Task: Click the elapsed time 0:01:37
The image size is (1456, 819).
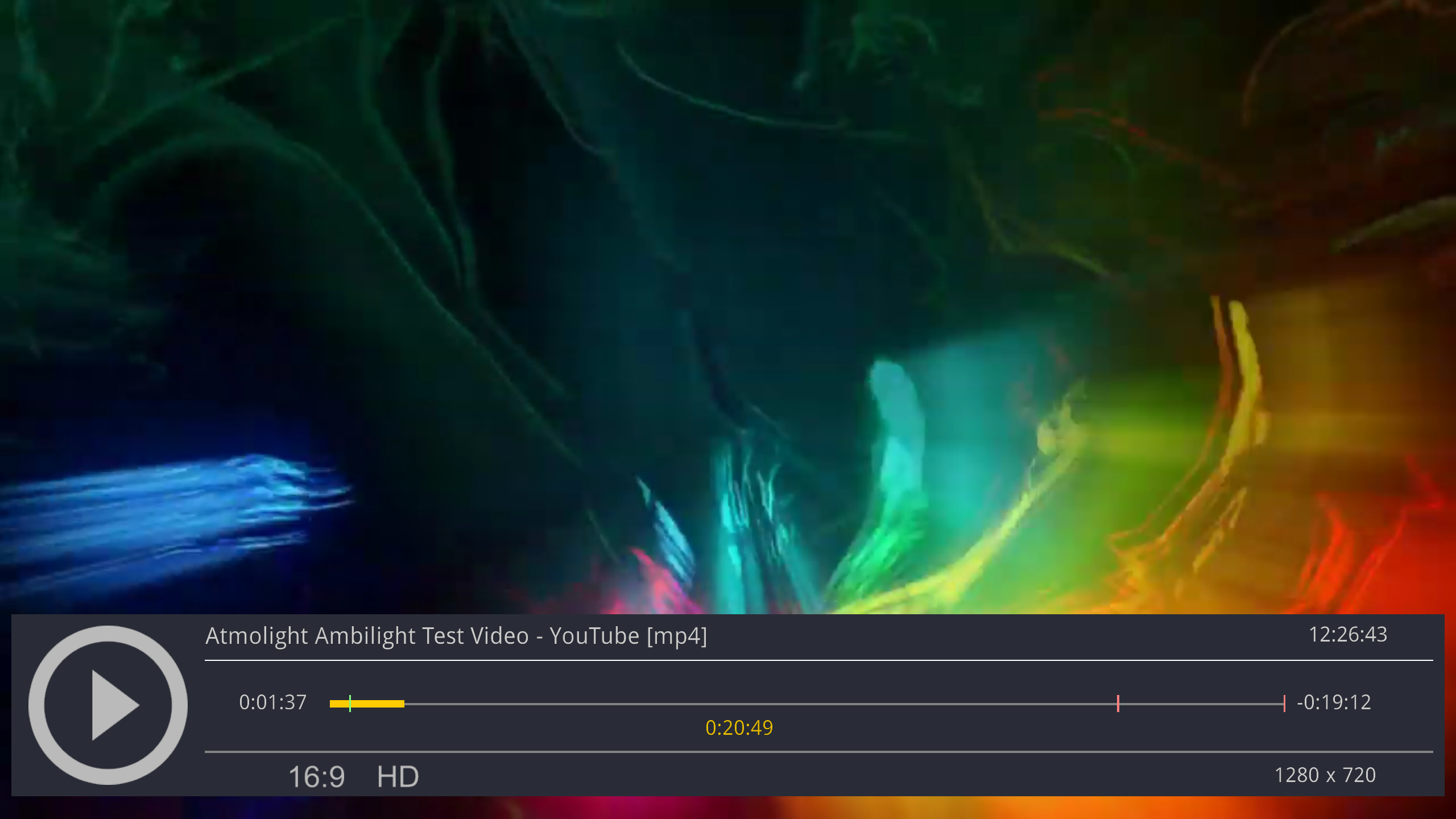Action: (273, 702)
